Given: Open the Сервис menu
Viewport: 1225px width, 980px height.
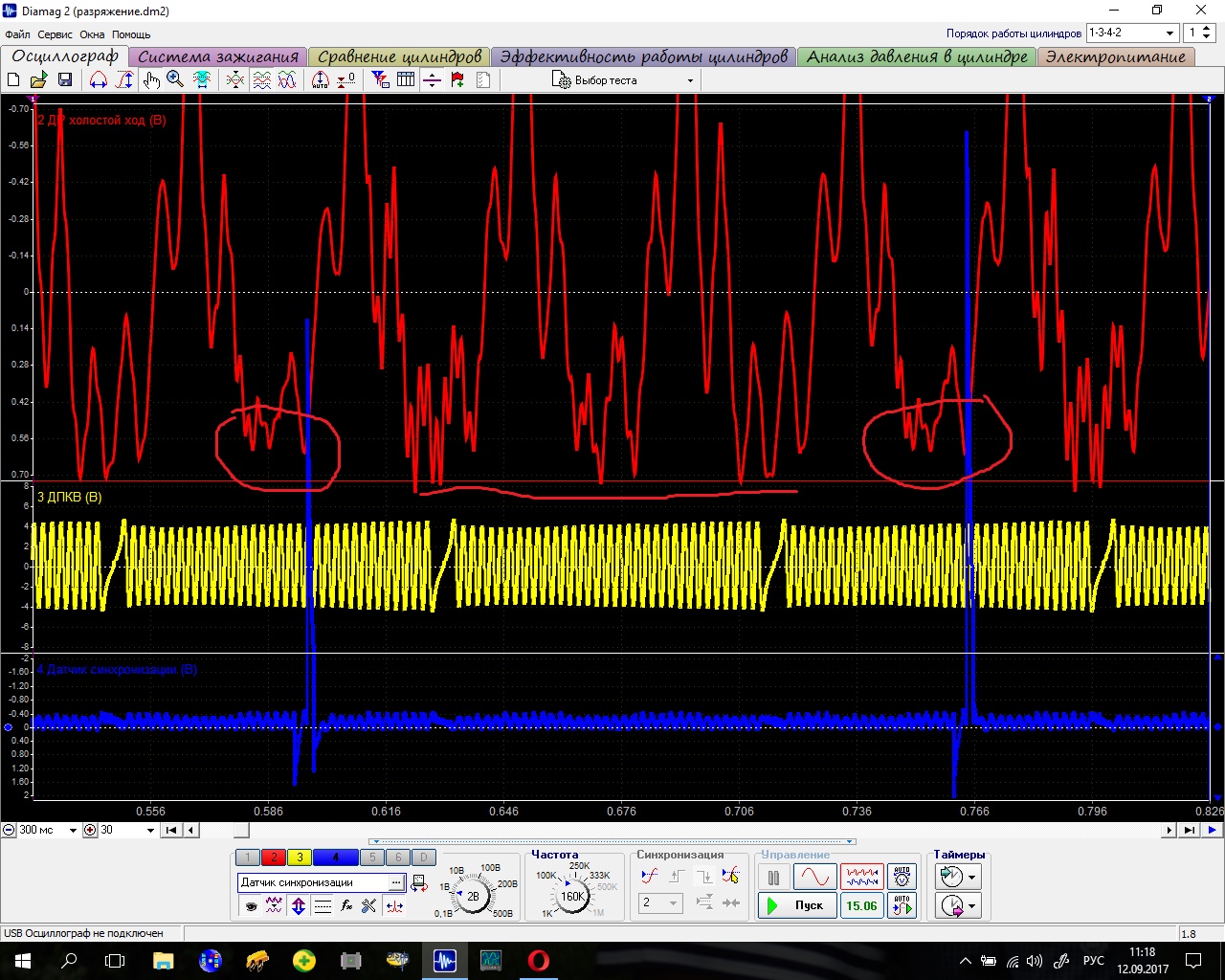Looking at the screenshot, I should (55, 34).
